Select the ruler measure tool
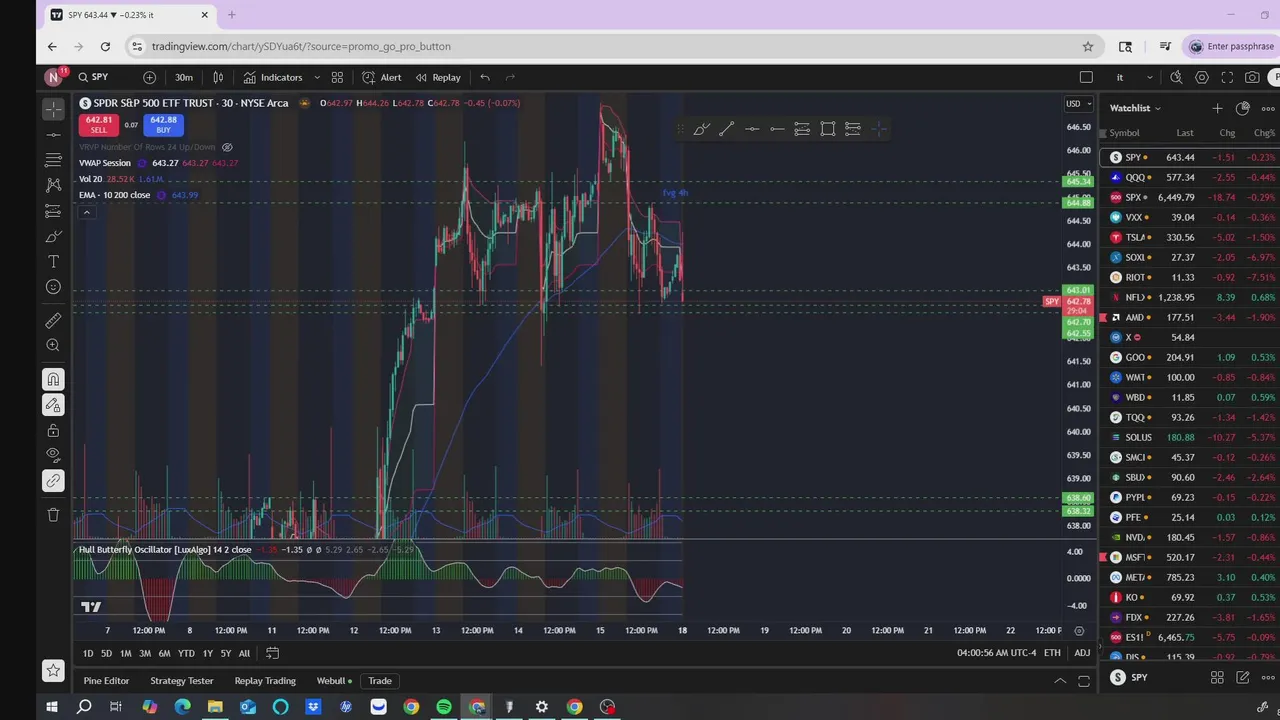The width and height of the screenshot is (1280, 720). (53, 320)
